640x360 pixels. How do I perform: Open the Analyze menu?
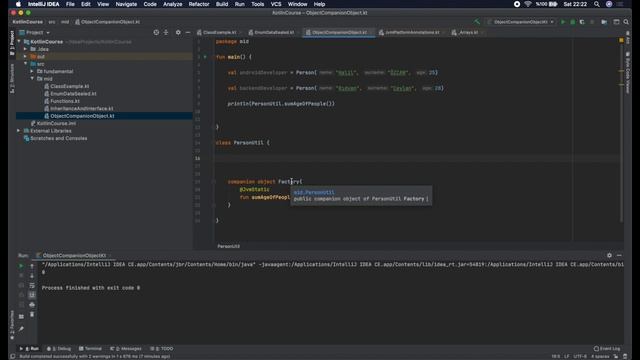(173, 4)
